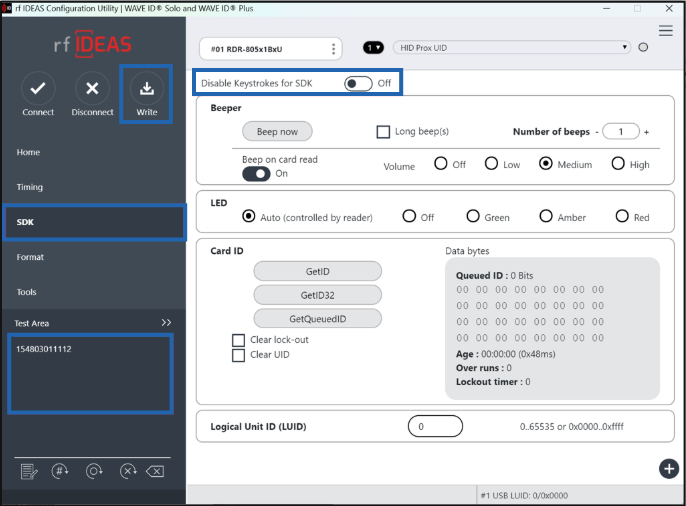Screen dimensions: 686x506
Task: Click the Data bytes label
Action: pos(467,251)
